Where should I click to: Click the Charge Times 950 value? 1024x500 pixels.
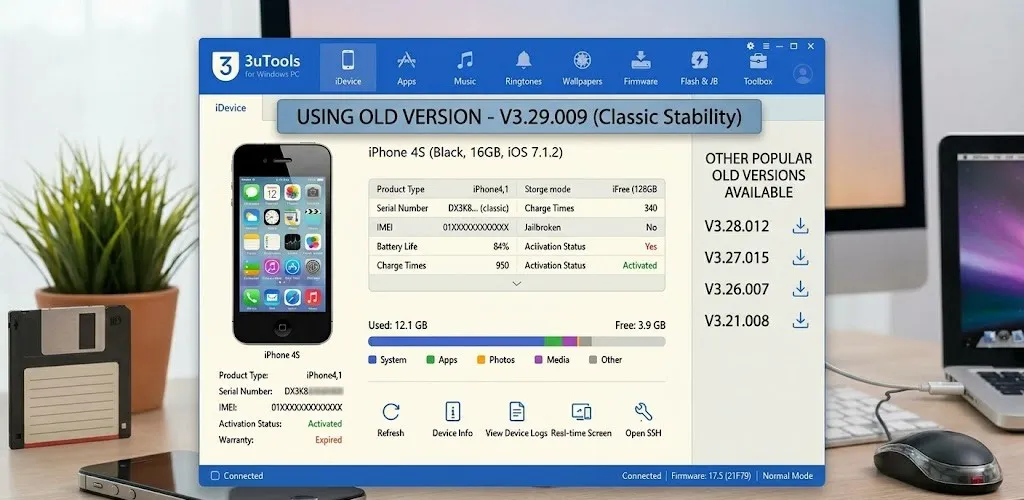tap(502, 266)
